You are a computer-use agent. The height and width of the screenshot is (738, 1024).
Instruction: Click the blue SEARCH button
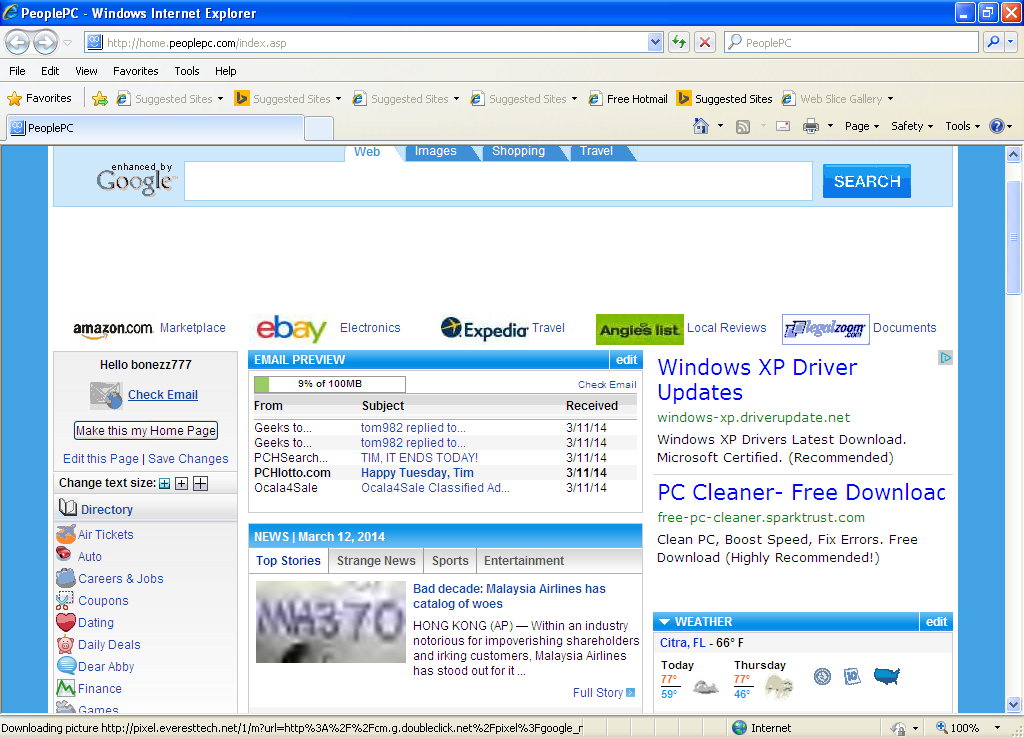tap(867, 181)
